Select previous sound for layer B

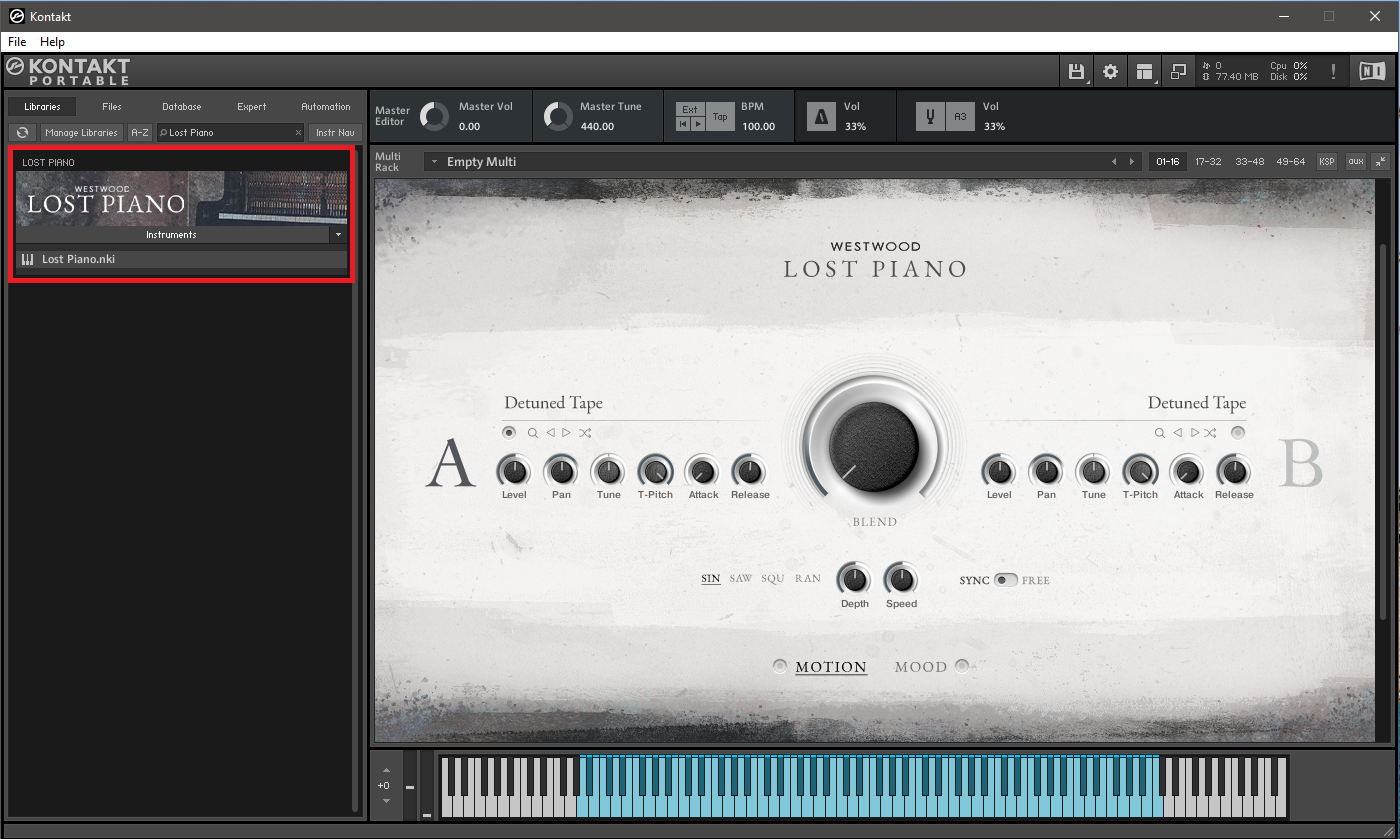pos(1178,433)
